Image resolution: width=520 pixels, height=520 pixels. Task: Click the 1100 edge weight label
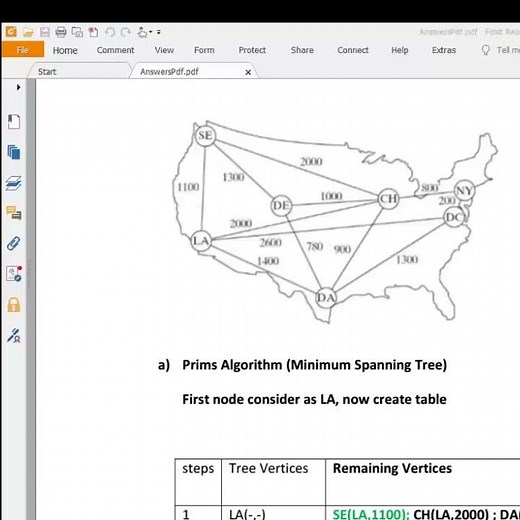pos(188,187)
